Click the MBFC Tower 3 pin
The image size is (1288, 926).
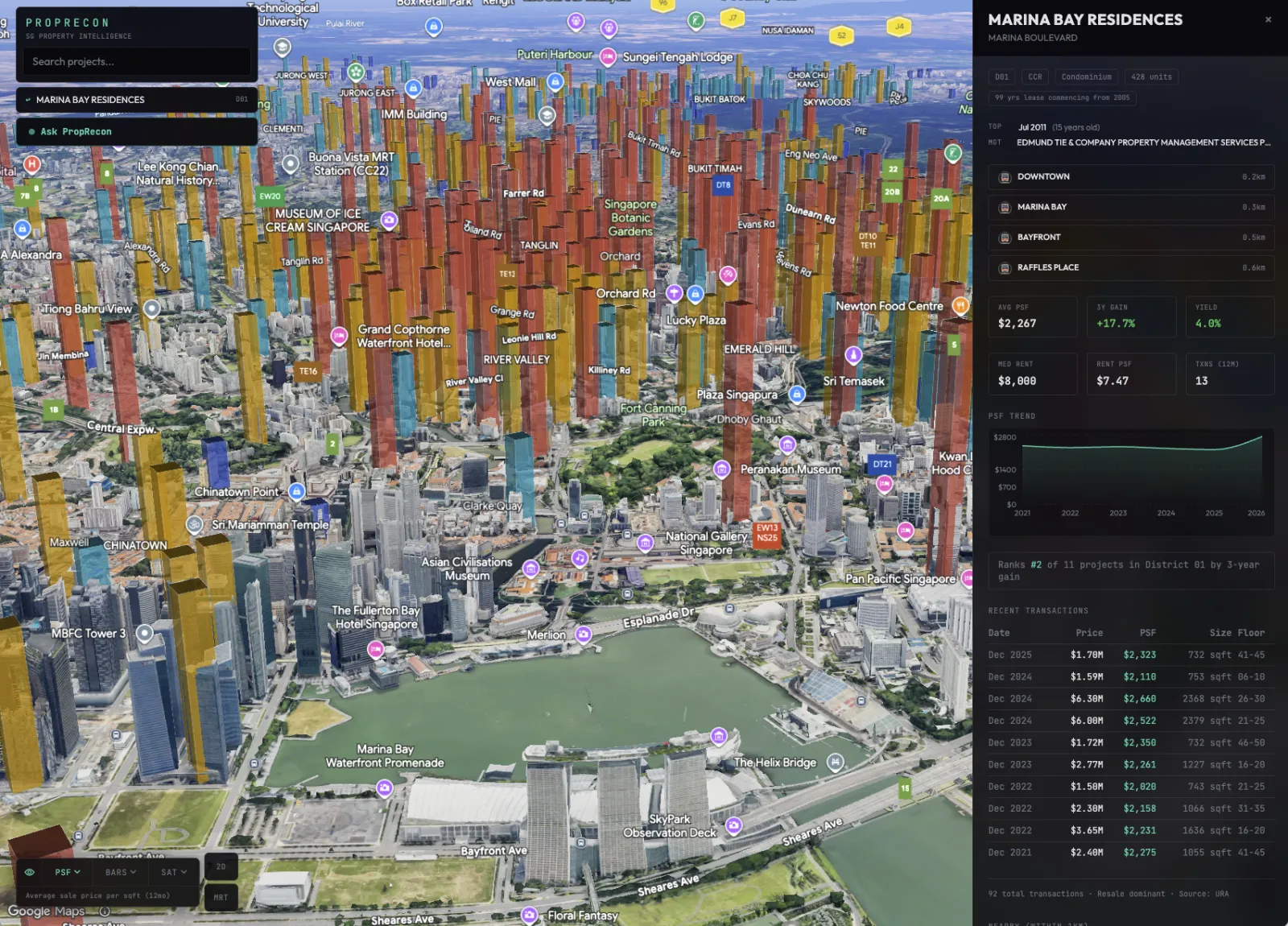(x=144, y=634)
